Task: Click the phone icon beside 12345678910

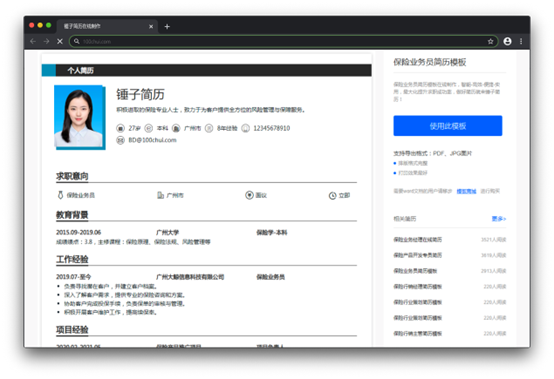Action: pyautogui.click(x=245, y=128)
